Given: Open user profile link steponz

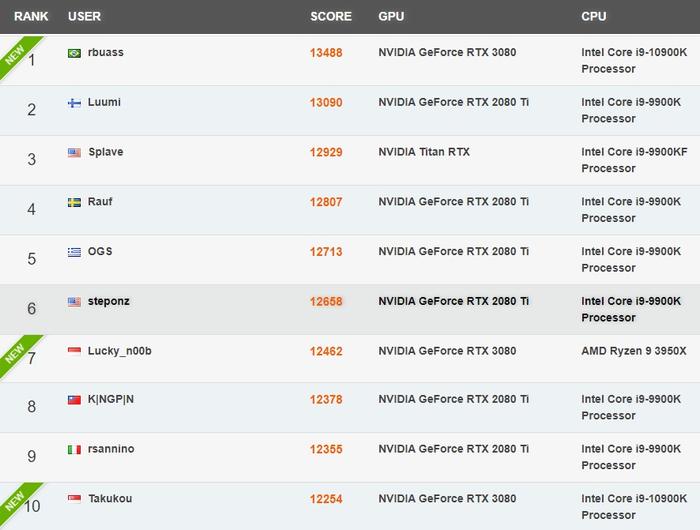Looking at the screenshot, I should pos(108,301).
